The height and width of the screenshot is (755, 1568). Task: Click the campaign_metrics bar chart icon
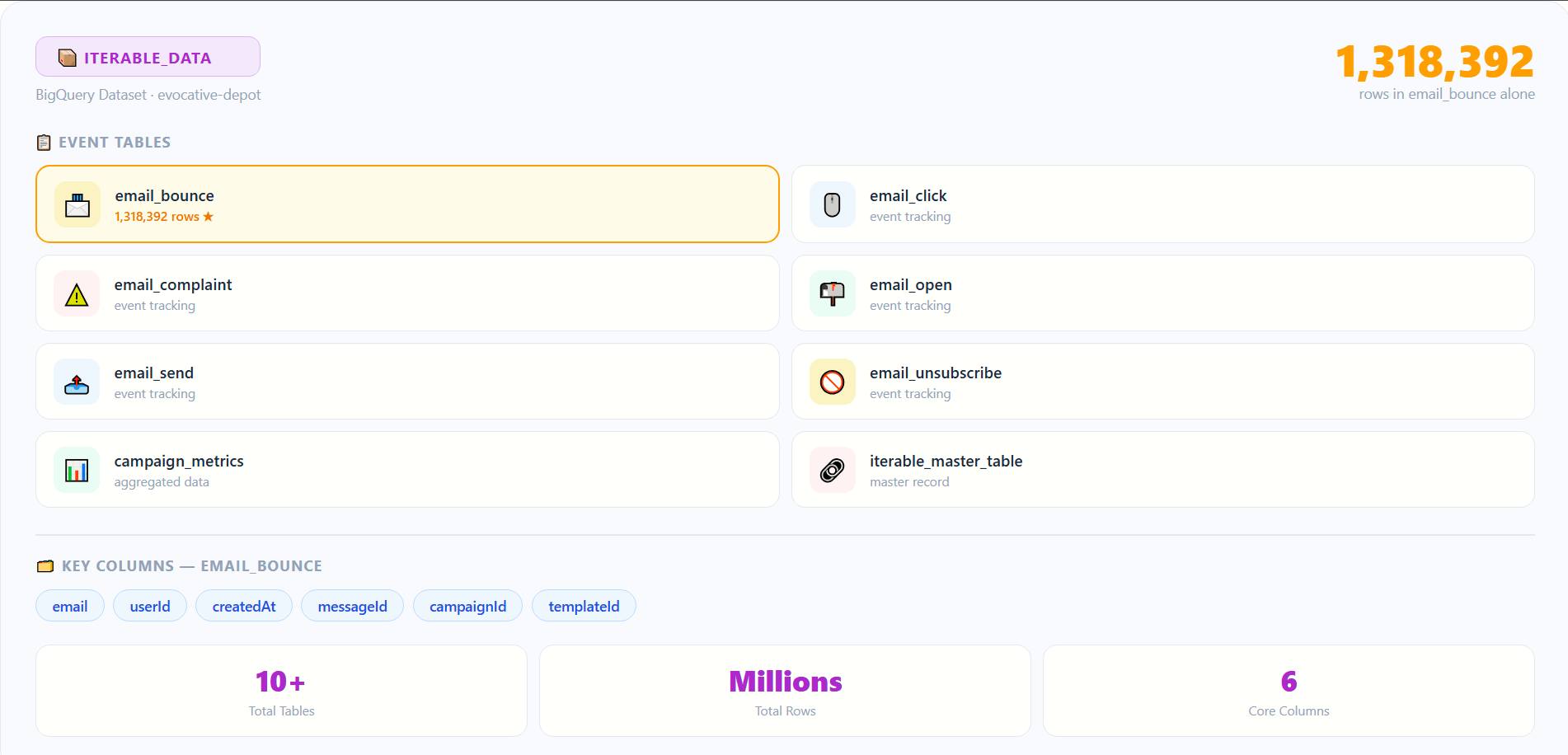click(x=77, y=470)
